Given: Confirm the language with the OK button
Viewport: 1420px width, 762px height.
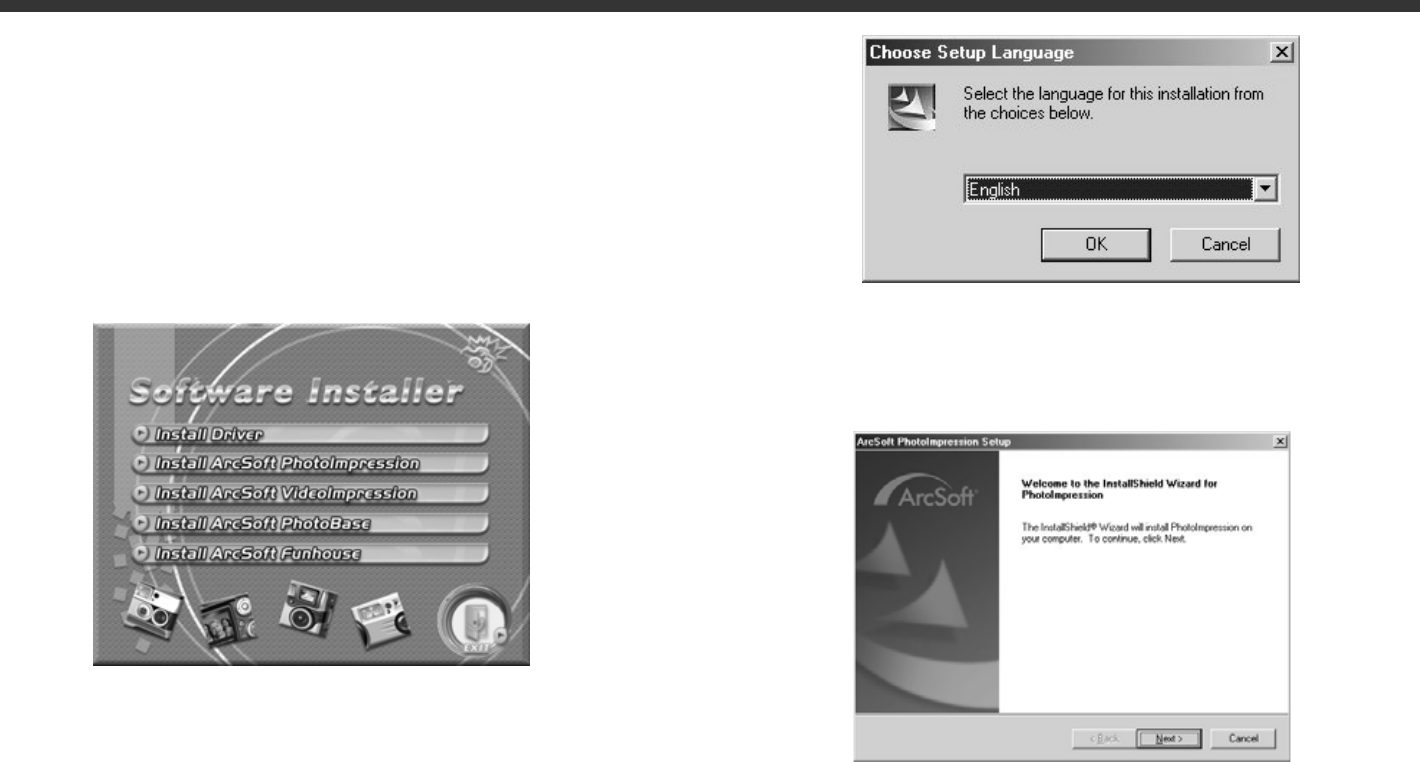Looking at the screenshot, I should click(x=1096, y=243).
